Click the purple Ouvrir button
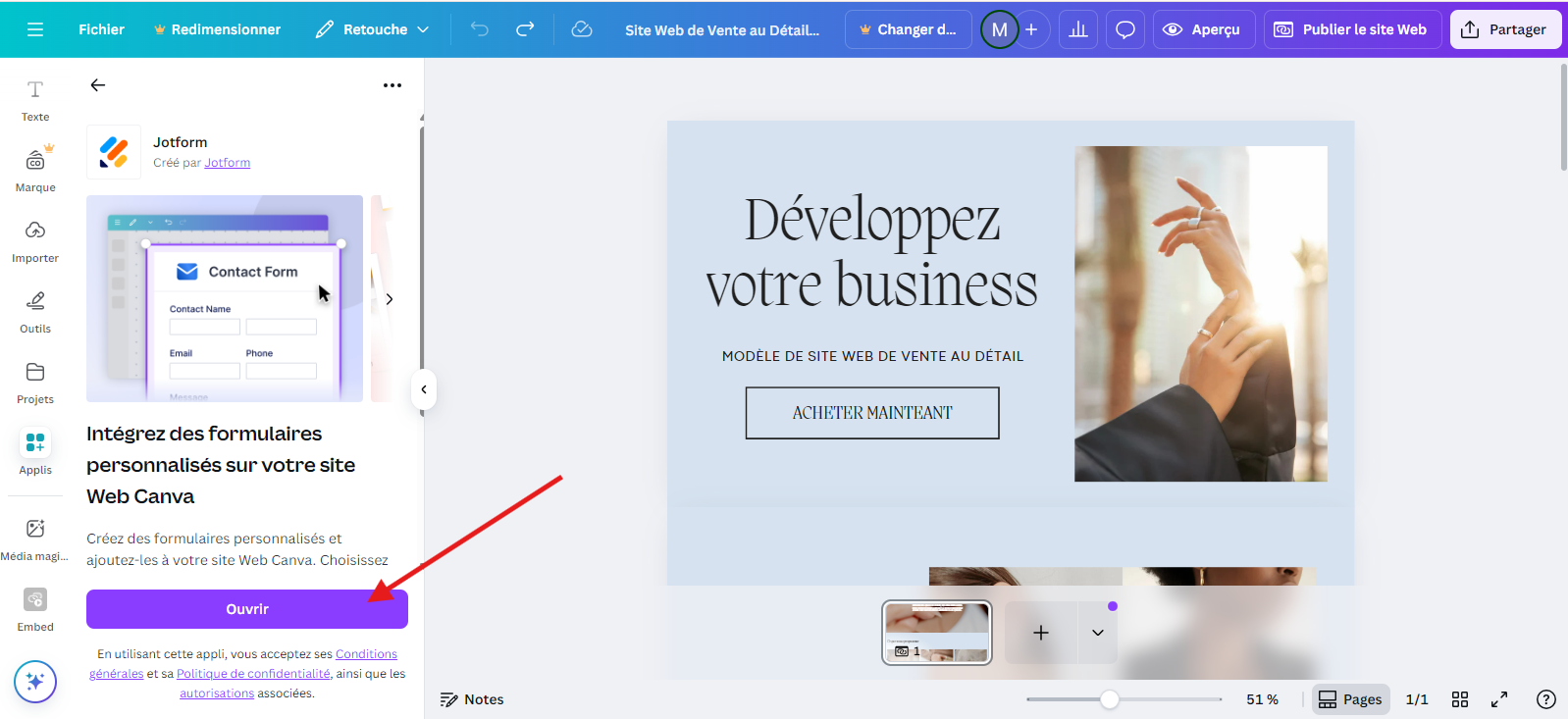 [x=247, y=609]
